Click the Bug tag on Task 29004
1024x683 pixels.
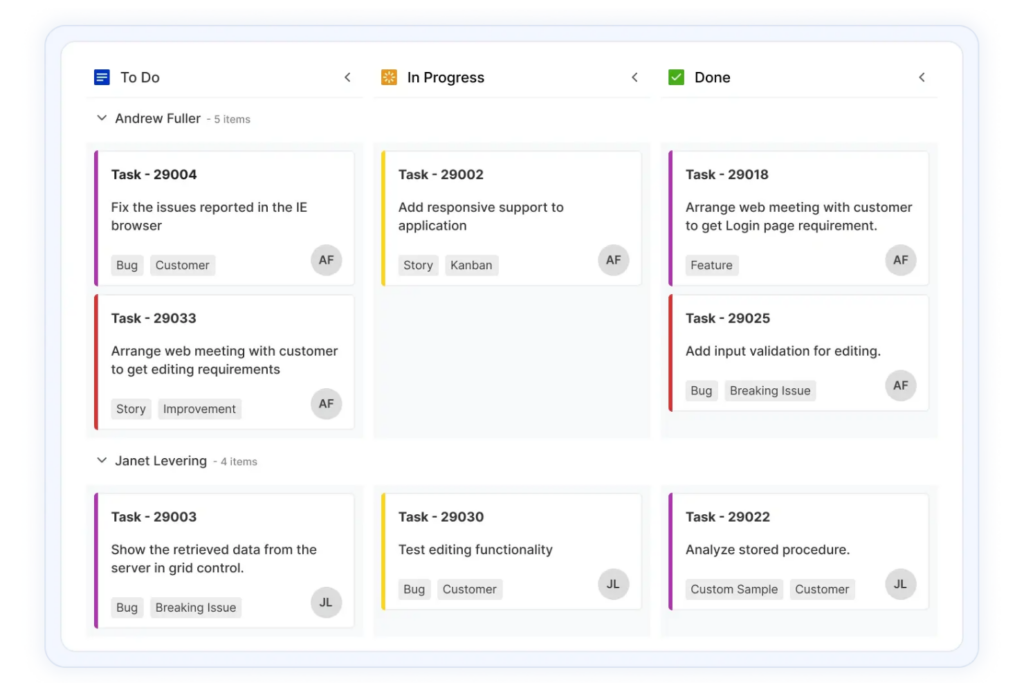pyautogui.click(x=127, y=265)
